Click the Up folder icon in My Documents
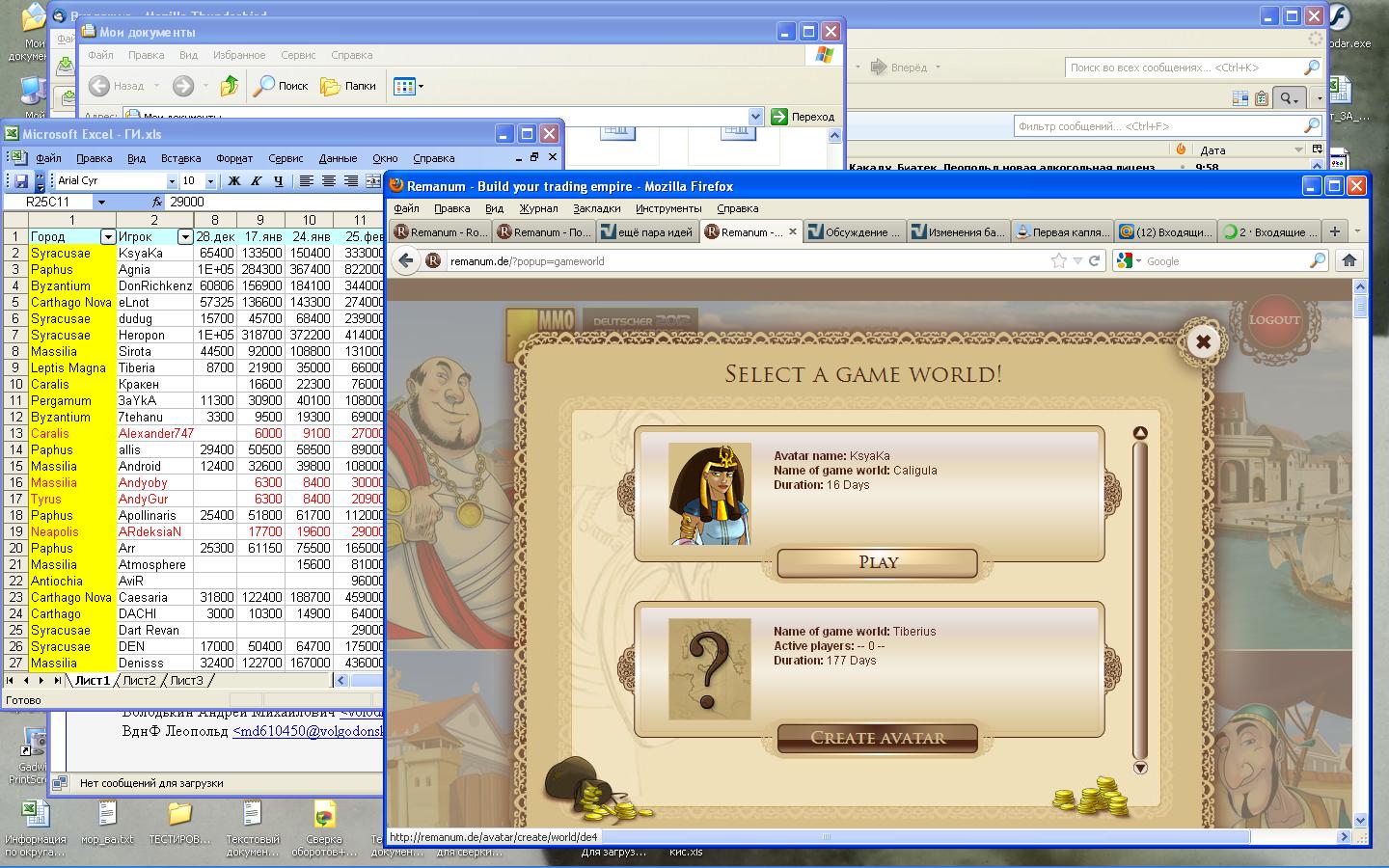 tap(229, 86)
